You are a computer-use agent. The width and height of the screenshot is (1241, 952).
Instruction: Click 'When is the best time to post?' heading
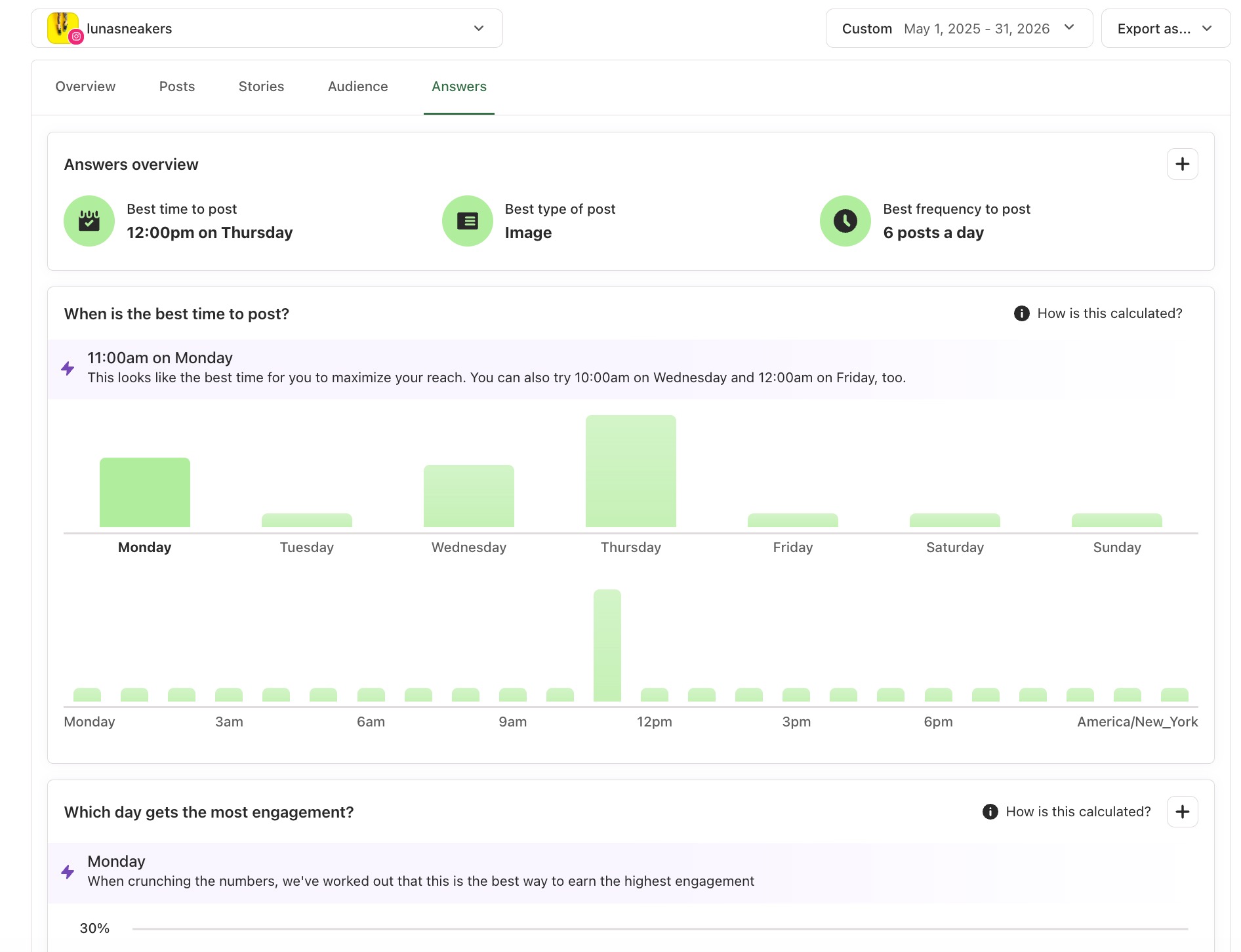pos(177,314)
